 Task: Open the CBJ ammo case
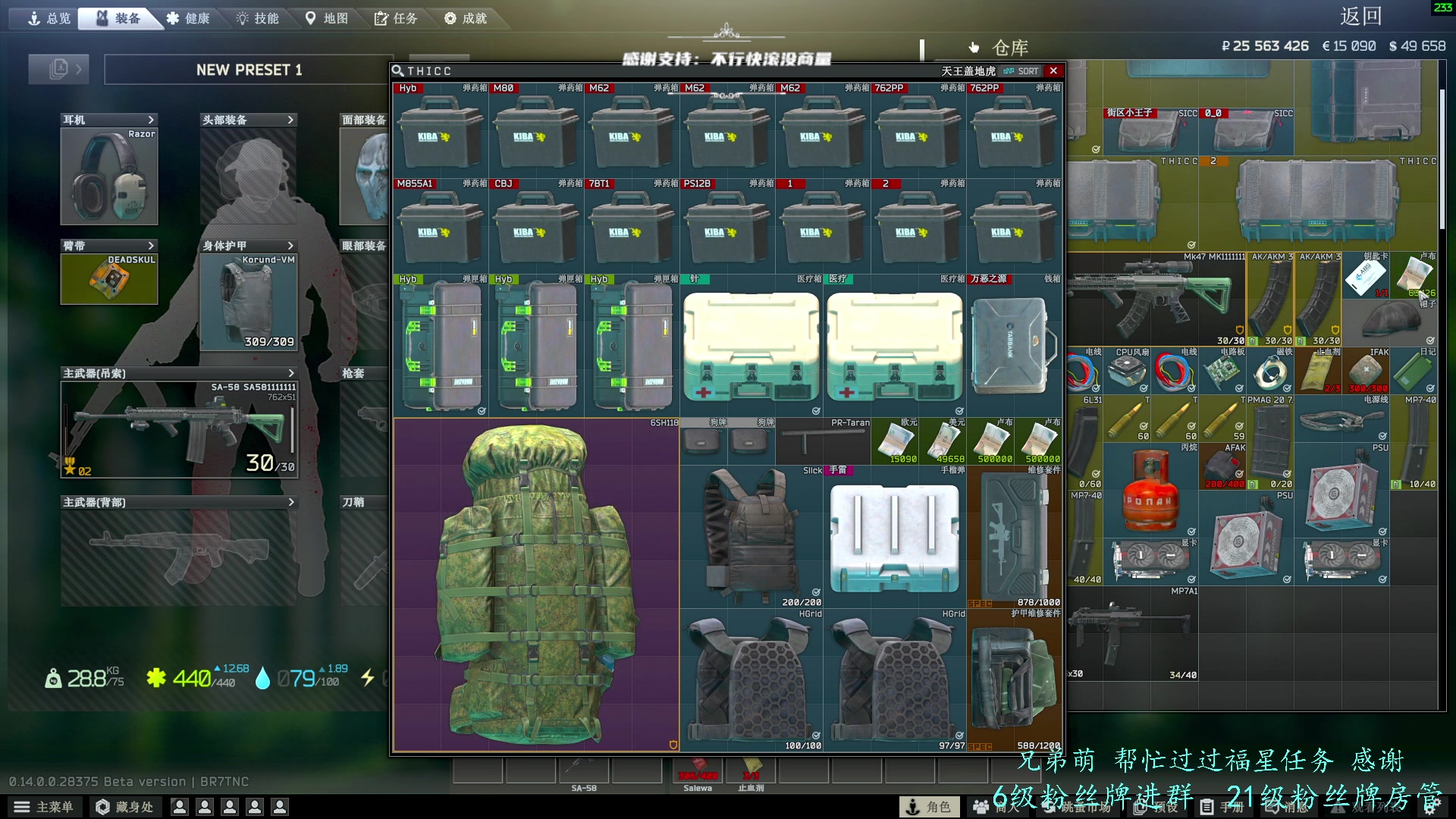click(536, 225)
